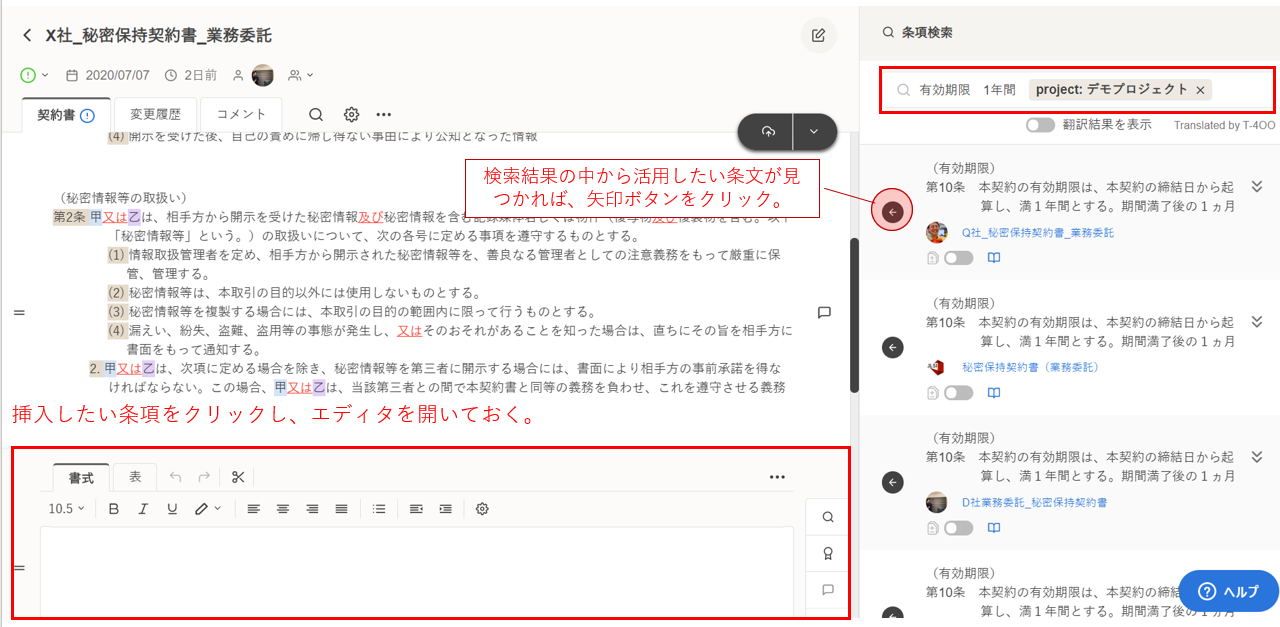Expand the first 第10条 result with double chevron
Screen dimensions: 1280x627
[x=1257, y=187]
